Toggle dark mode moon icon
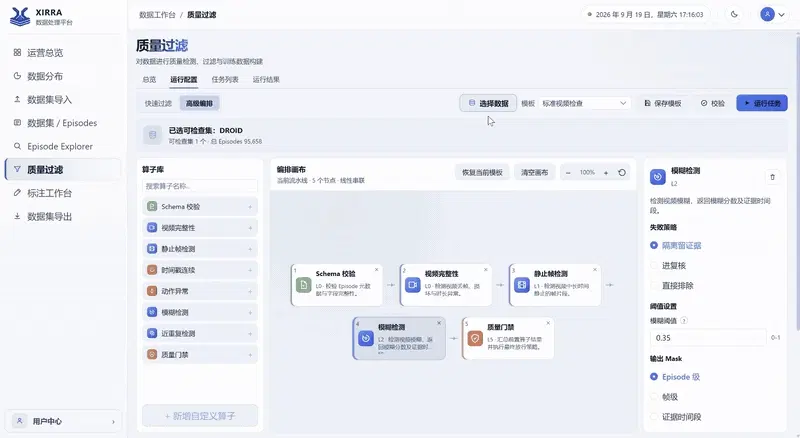The height and width of the screenshot is (438, 800). tap(734, 14)
